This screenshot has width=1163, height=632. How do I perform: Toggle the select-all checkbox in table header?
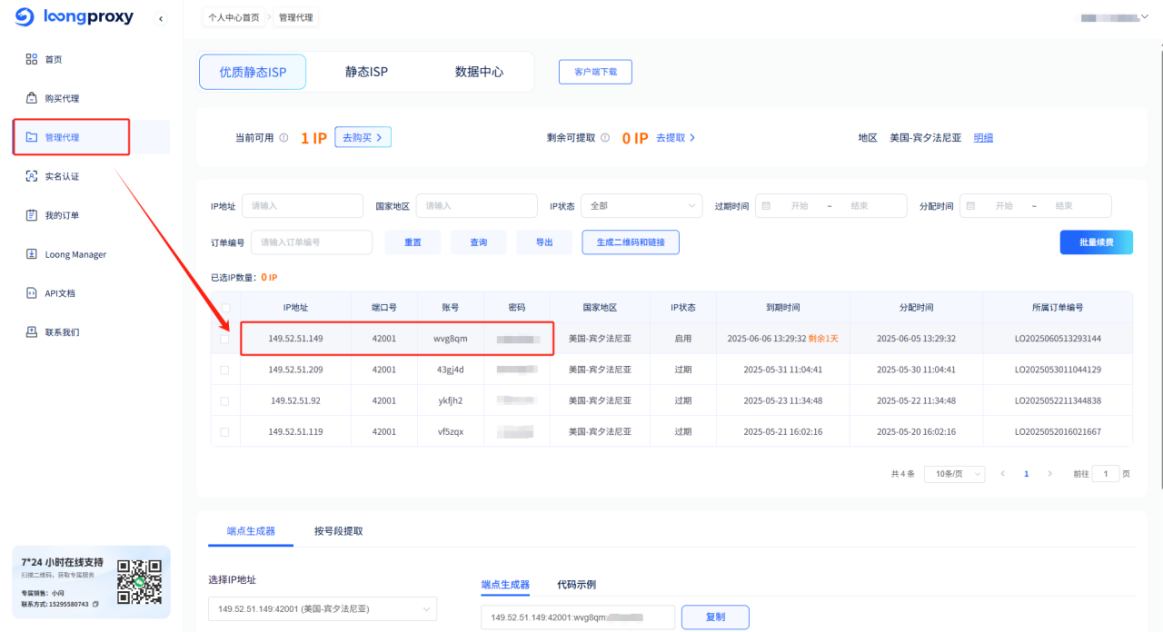click(x=225, y=307)
